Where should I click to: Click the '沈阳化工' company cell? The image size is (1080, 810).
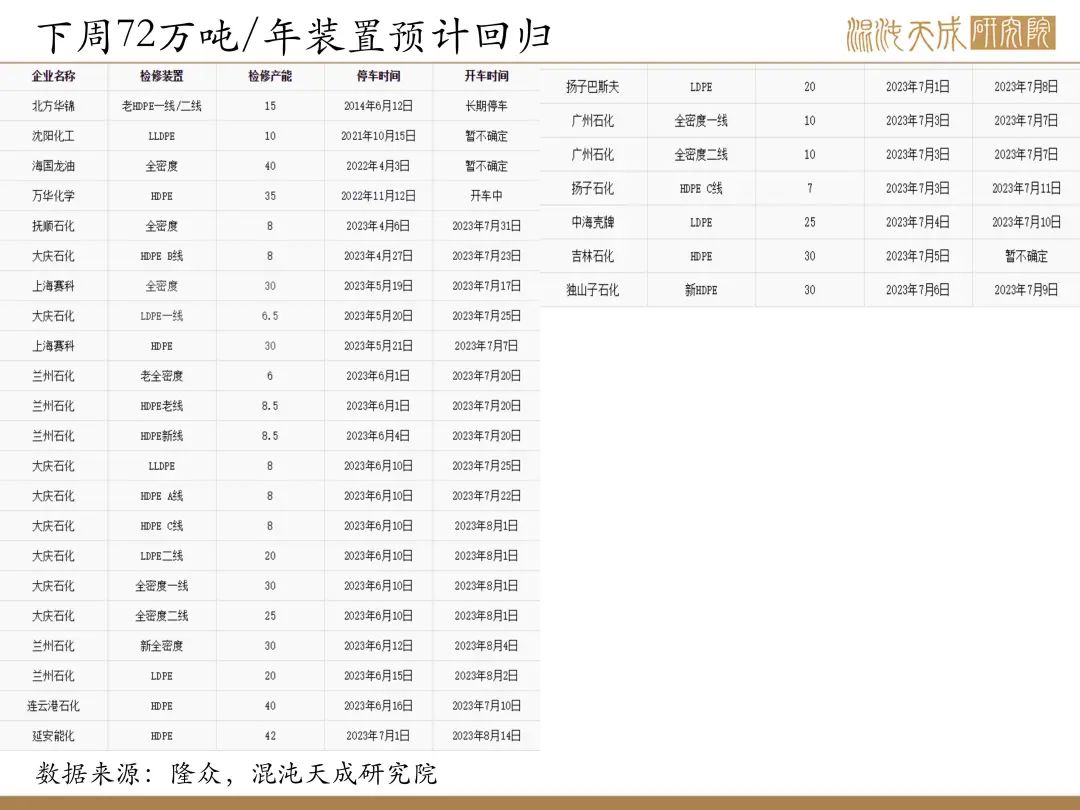[53, 136]
